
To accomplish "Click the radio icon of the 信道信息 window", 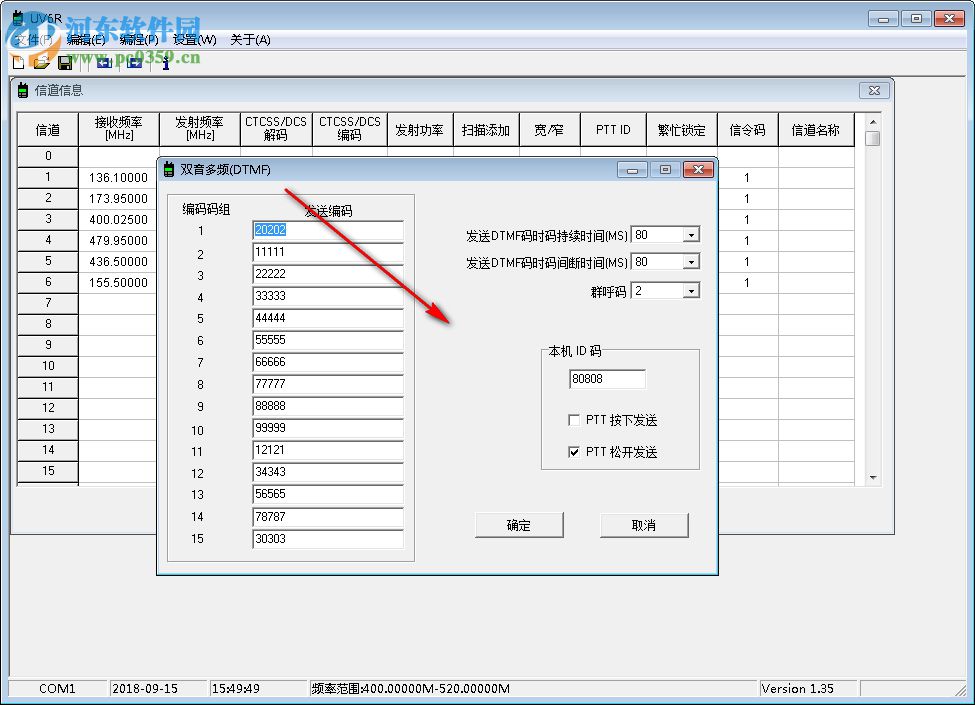I will point(22,90).
